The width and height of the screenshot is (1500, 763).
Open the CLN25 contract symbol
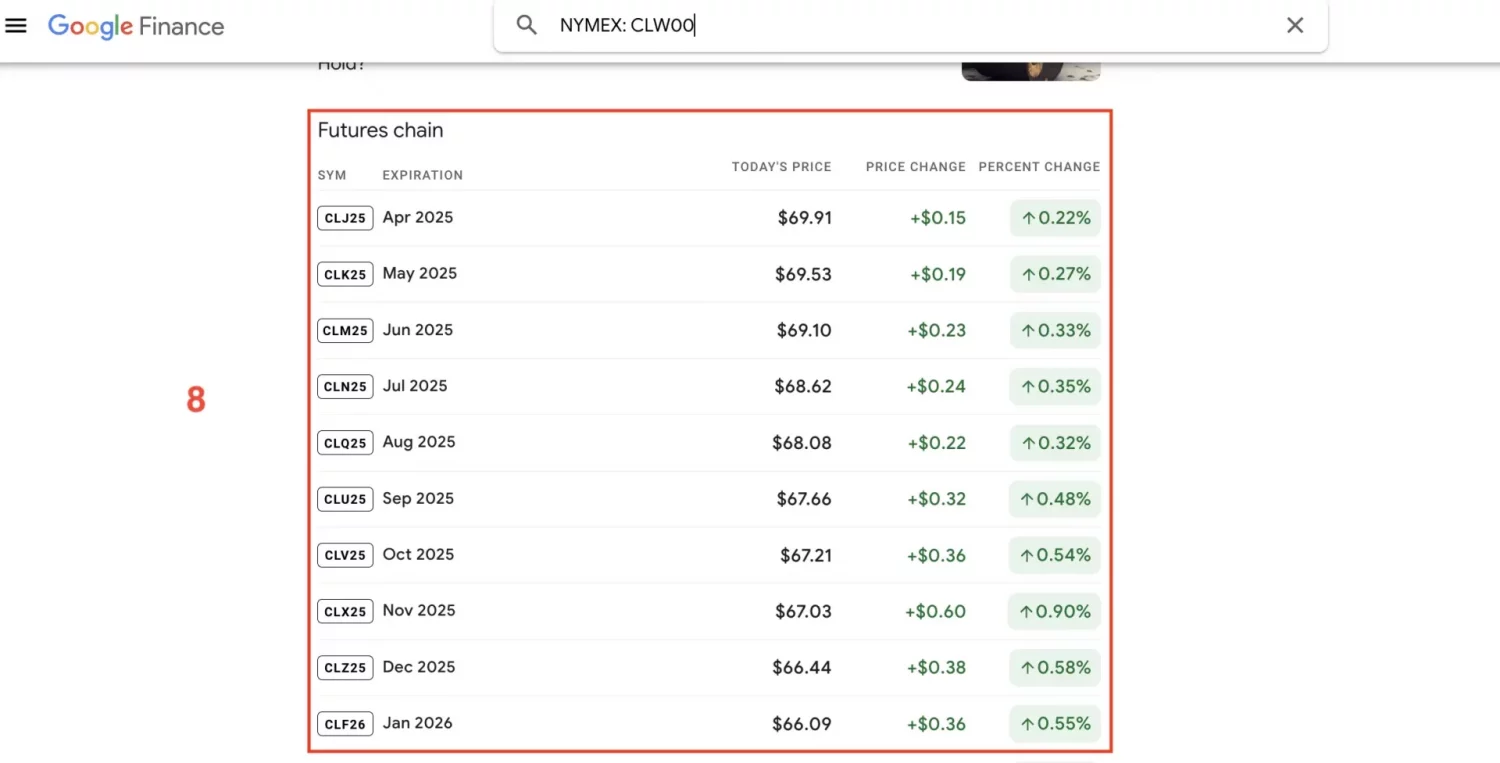345,386
